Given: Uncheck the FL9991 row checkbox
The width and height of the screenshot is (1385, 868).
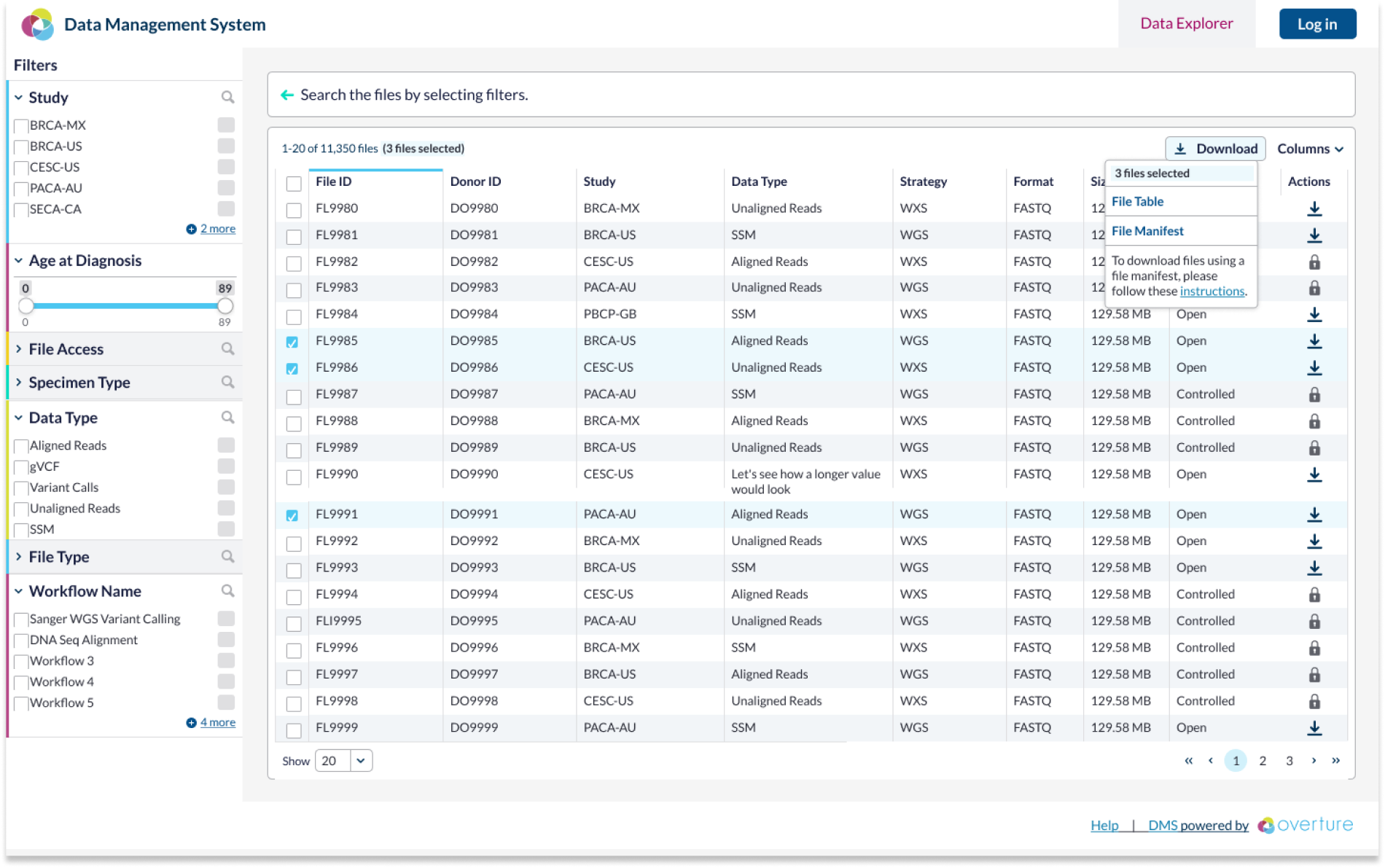Looking at the screenshot, I should point(292,515).
